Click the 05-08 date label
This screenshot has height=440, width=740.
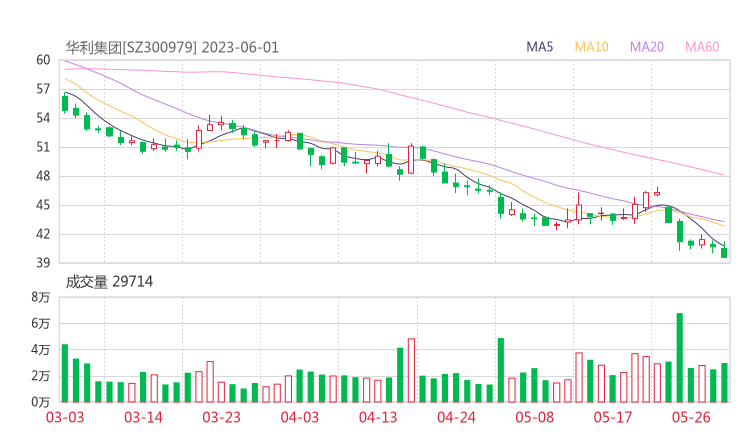click(x=535, y=417)
